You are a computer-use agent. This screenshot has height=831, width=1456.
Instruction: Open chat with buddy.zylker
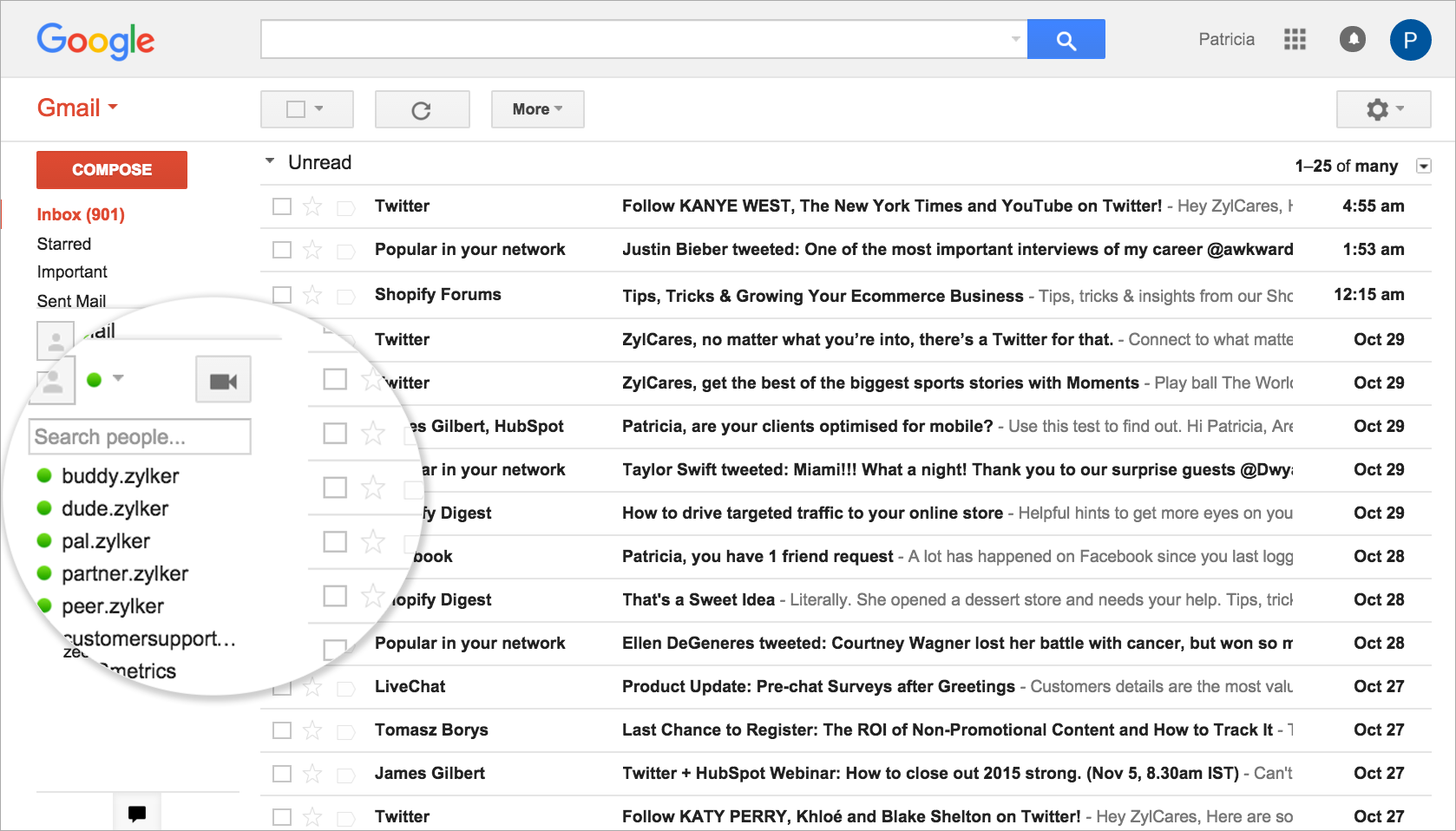coord(120,476)
